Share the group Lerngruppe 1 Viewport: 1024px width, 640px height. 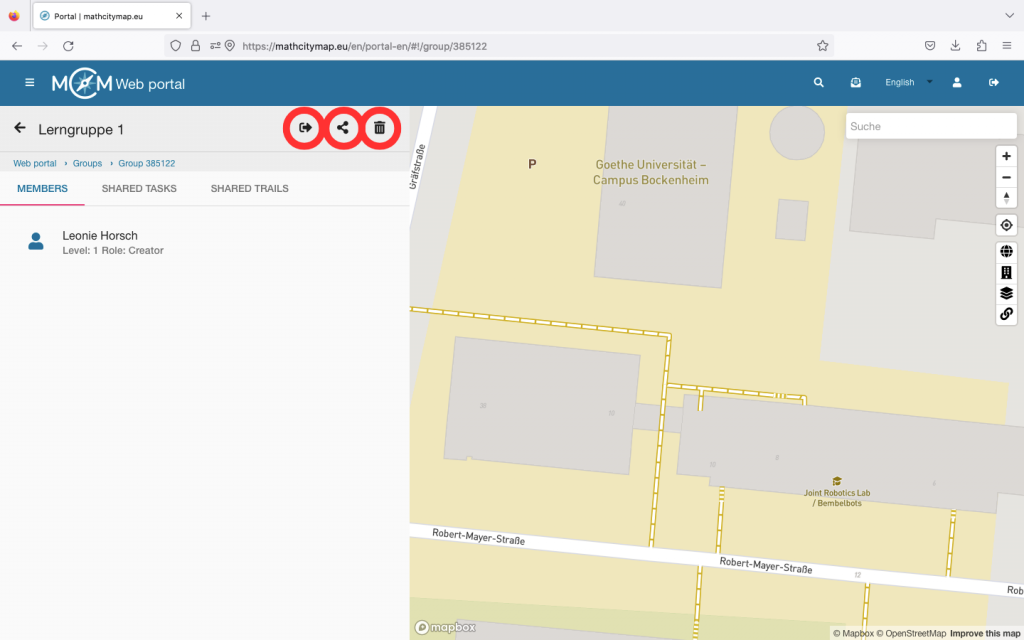343,128
